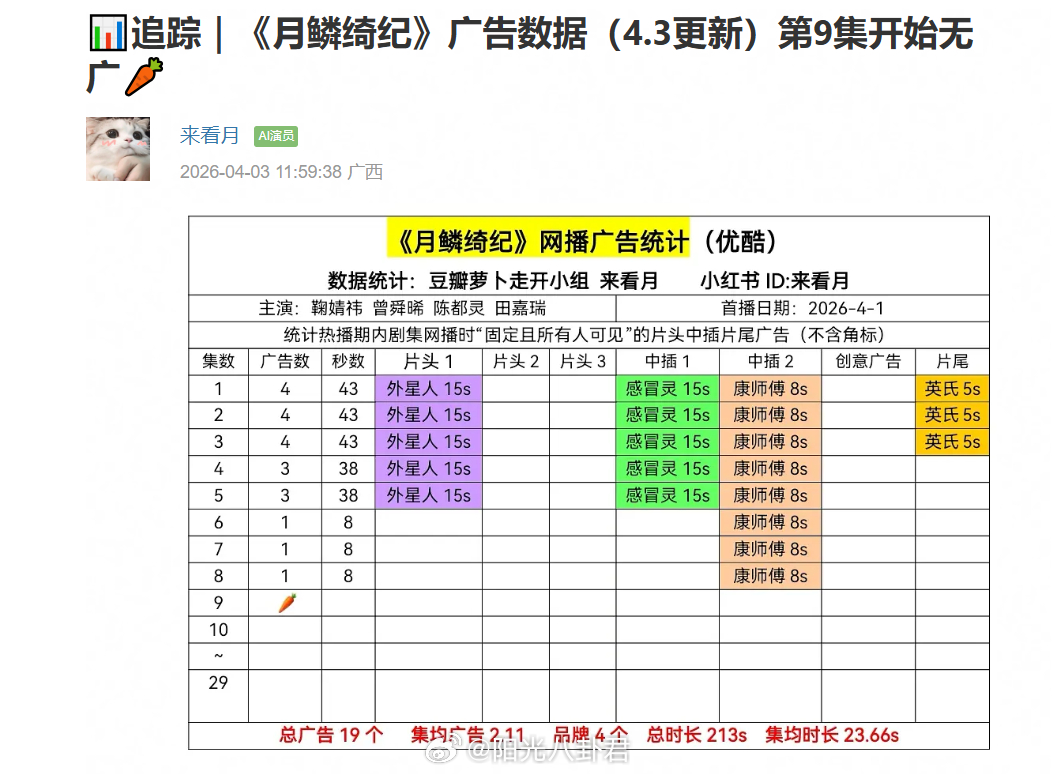The image size is (1058, 774).
Task: Click the 外星人 15s purple ad cell
Action: tap(428, 388)
